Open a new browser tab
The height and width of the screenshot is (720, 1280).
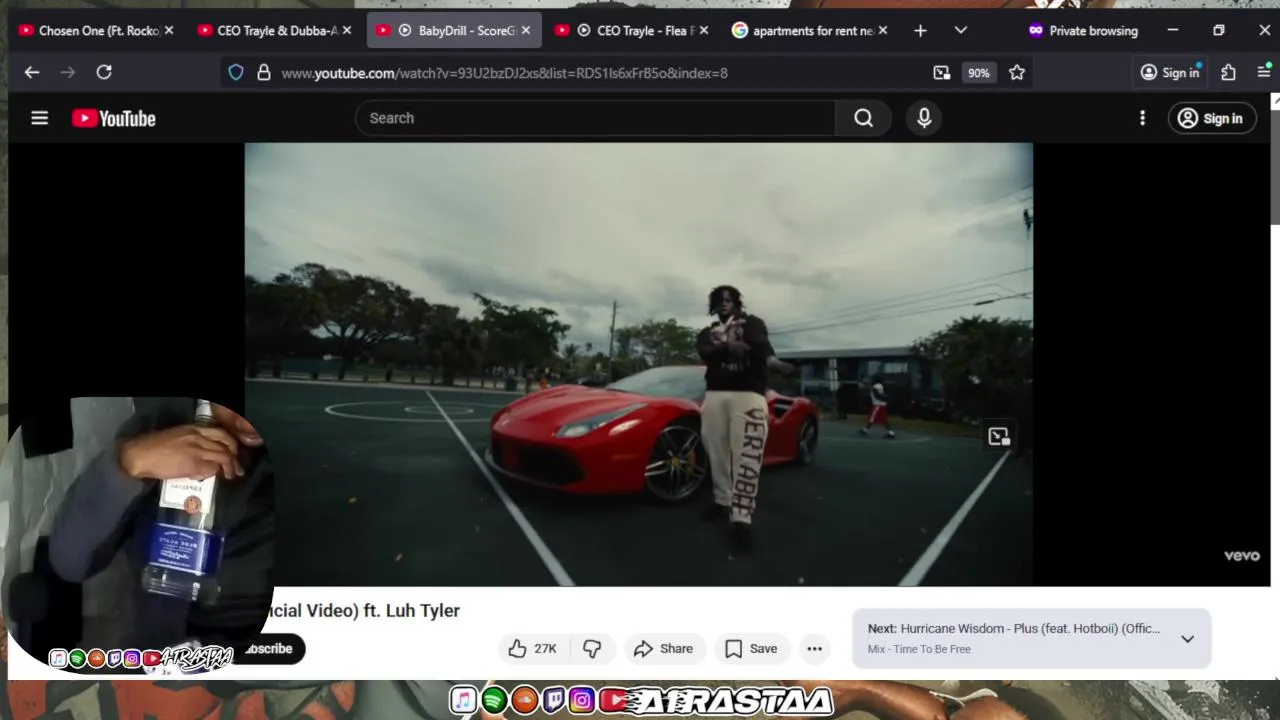pyautogui.click(x=920, y=31)
